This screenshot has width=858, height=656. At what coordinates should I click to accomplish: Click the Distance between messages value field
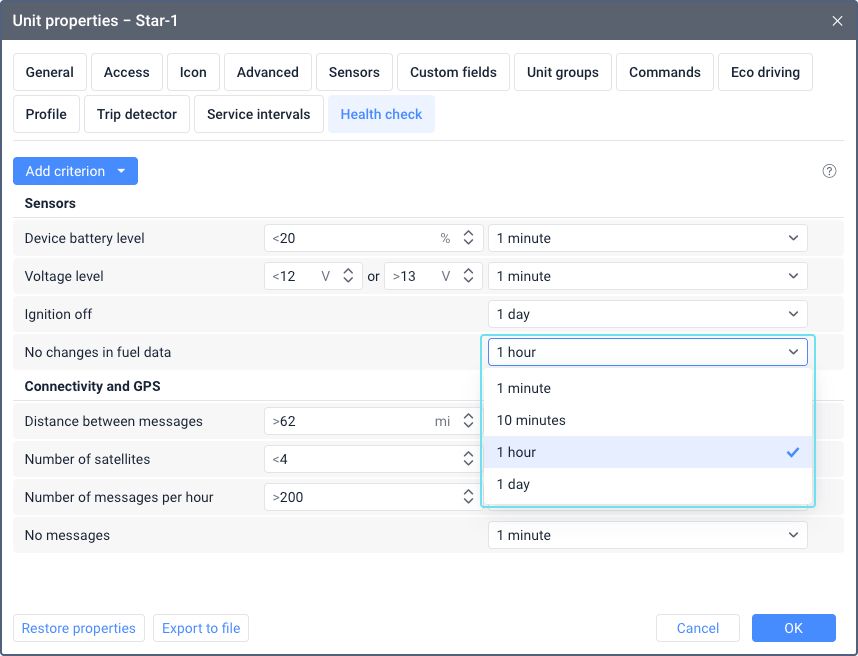[374, 421]
